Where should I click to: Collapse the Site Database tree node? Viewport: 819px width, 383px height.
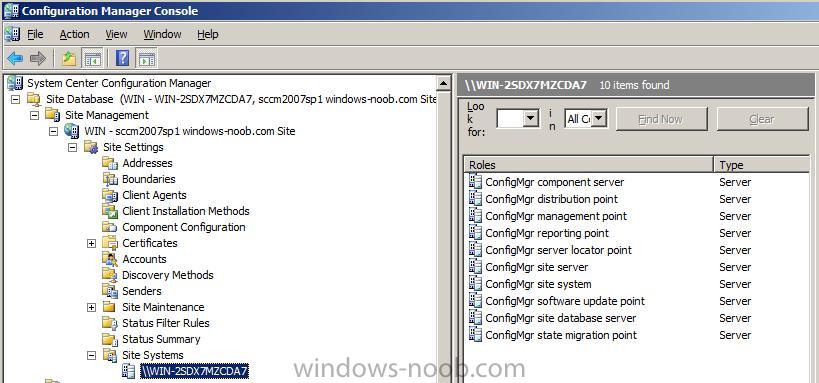tap(16, 99)
